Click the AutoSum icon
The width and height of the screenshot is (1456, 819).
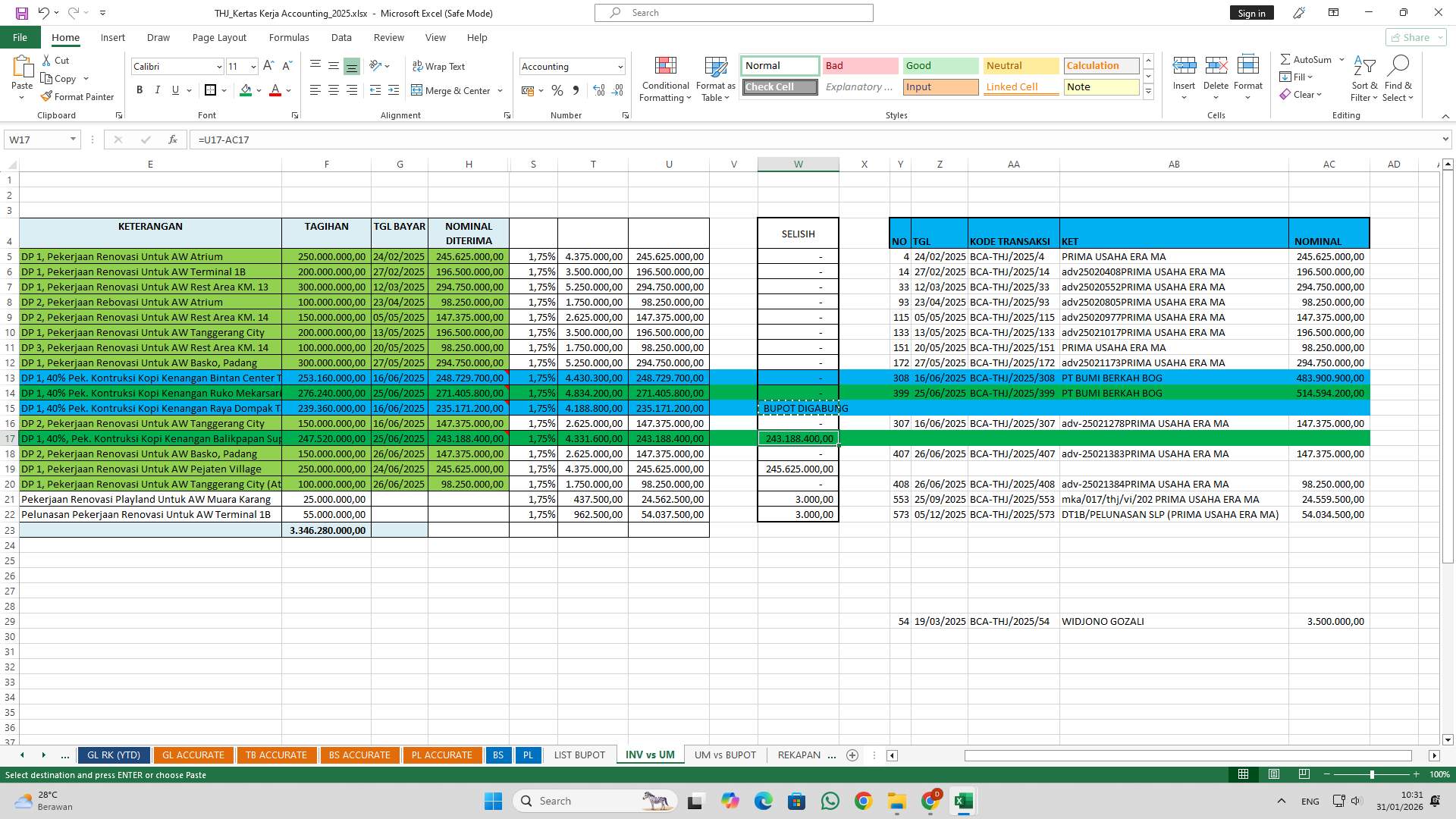(1287, 58)
